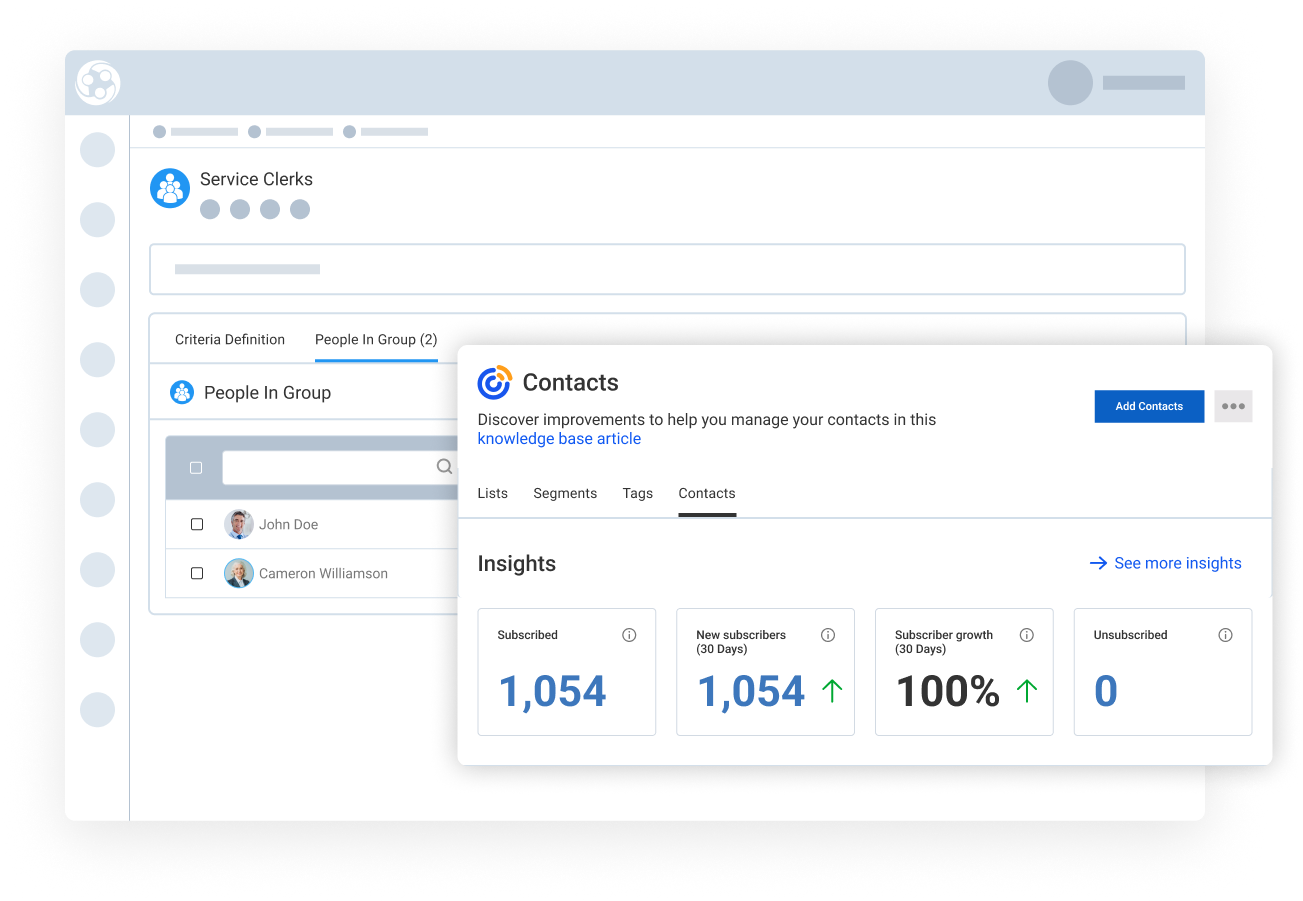Select the Contacts tab

tap(707, 493)
